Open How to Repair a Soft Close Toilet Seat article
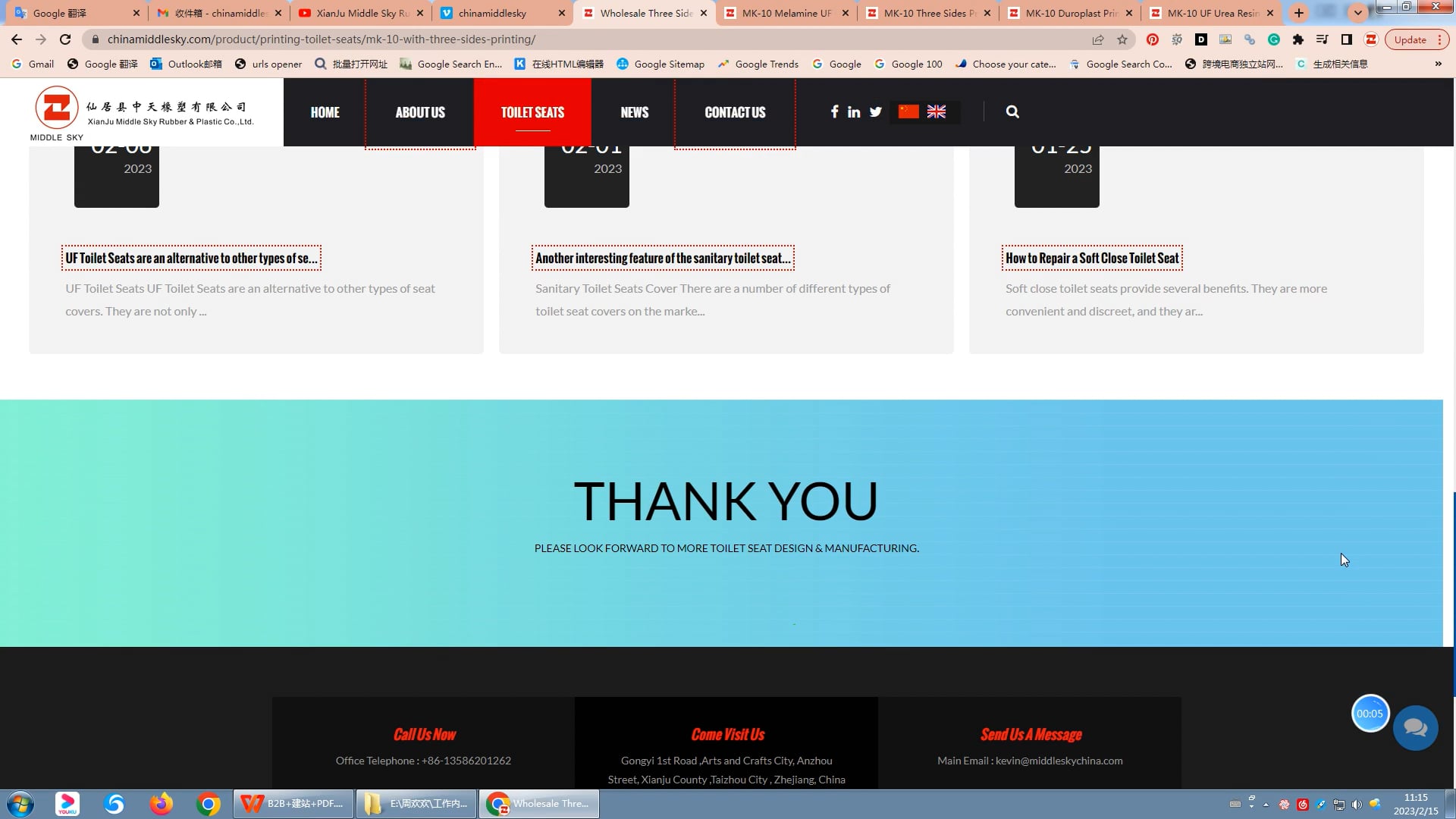Viewport: 1456px width, 819px height. tap(1092, 258)
